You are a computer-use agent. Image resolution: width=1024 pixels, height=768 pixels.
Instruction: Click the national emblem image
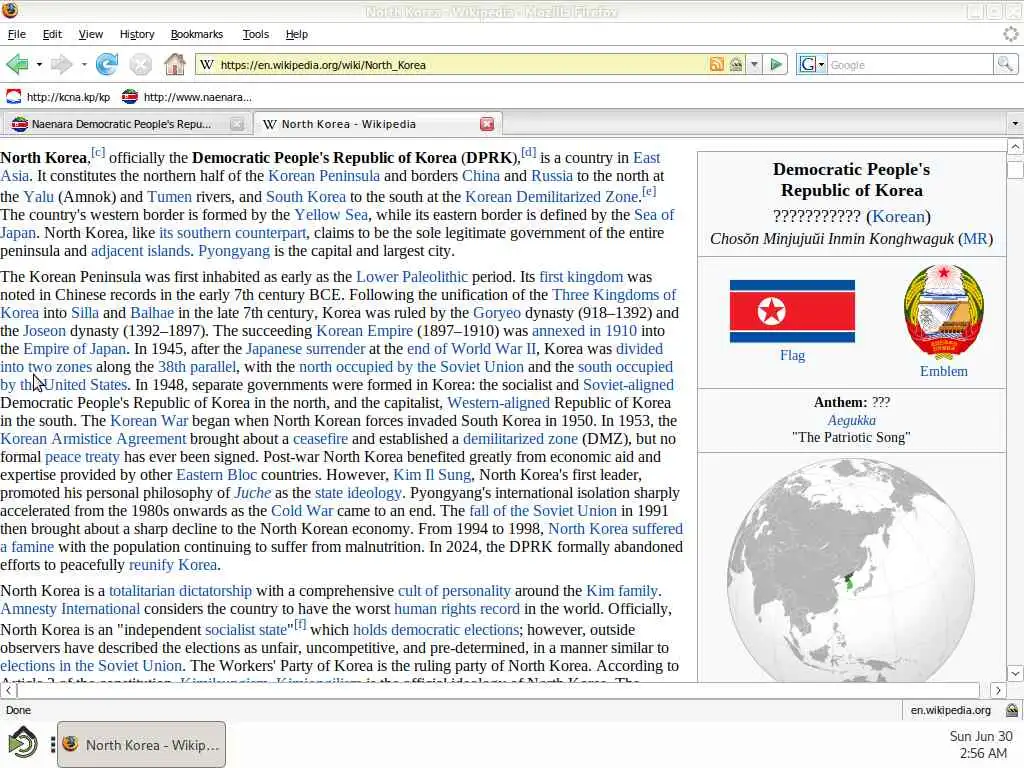[944, 312]
